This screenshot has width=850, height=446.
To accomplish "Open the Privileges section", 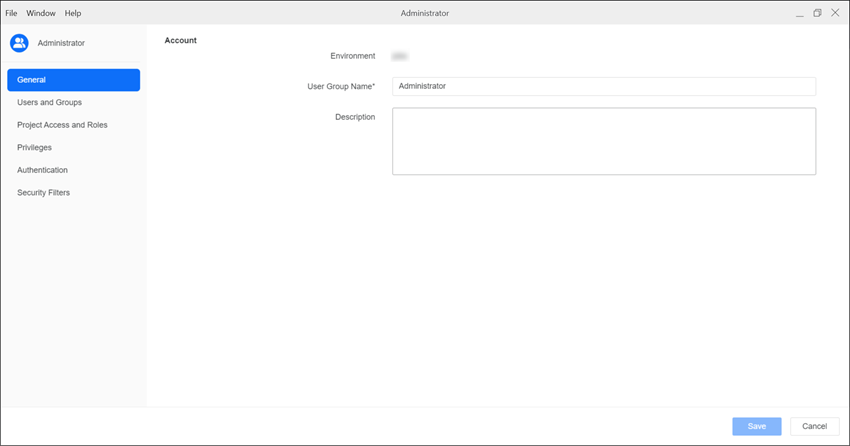I will tap(35, 147).
